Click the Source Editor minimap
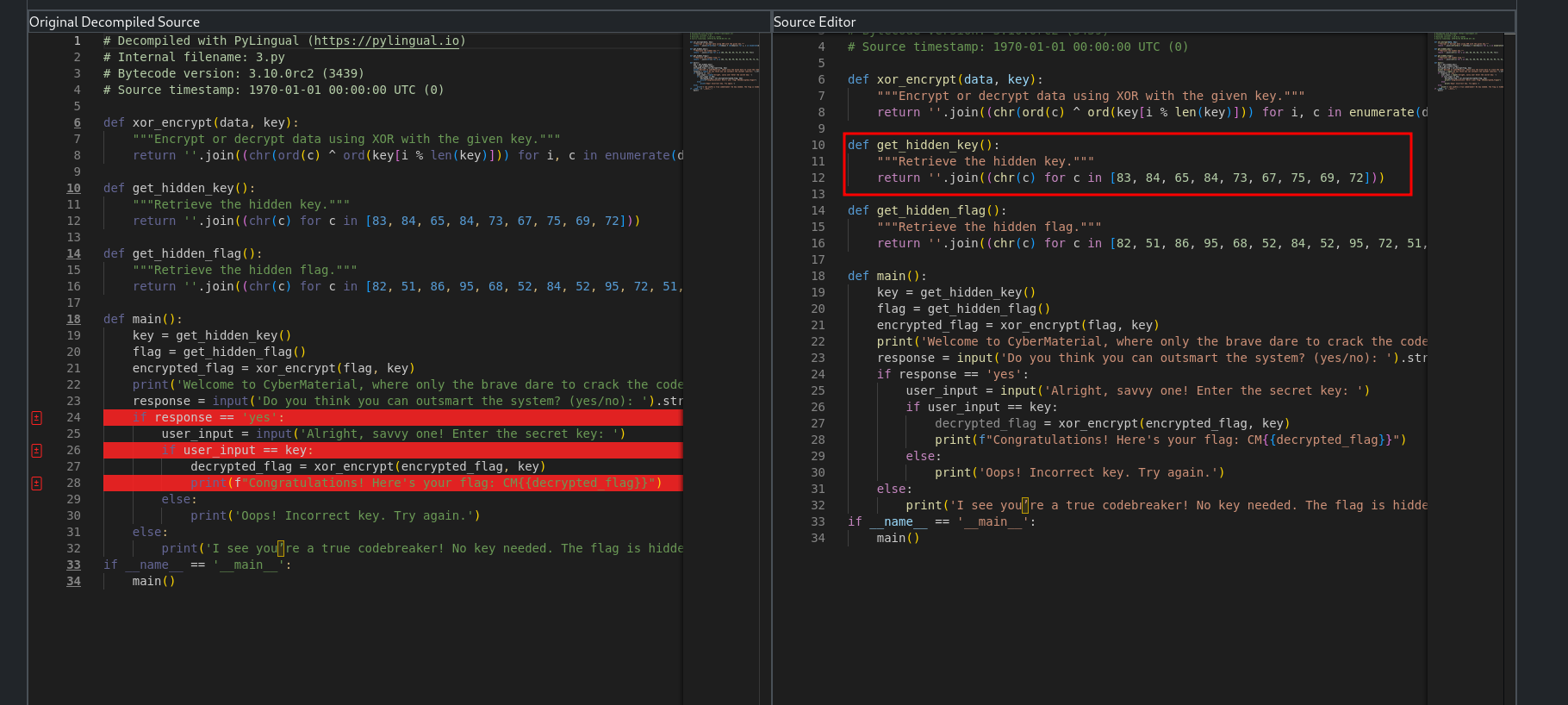1568x705 pixels. pos(1468,60)
